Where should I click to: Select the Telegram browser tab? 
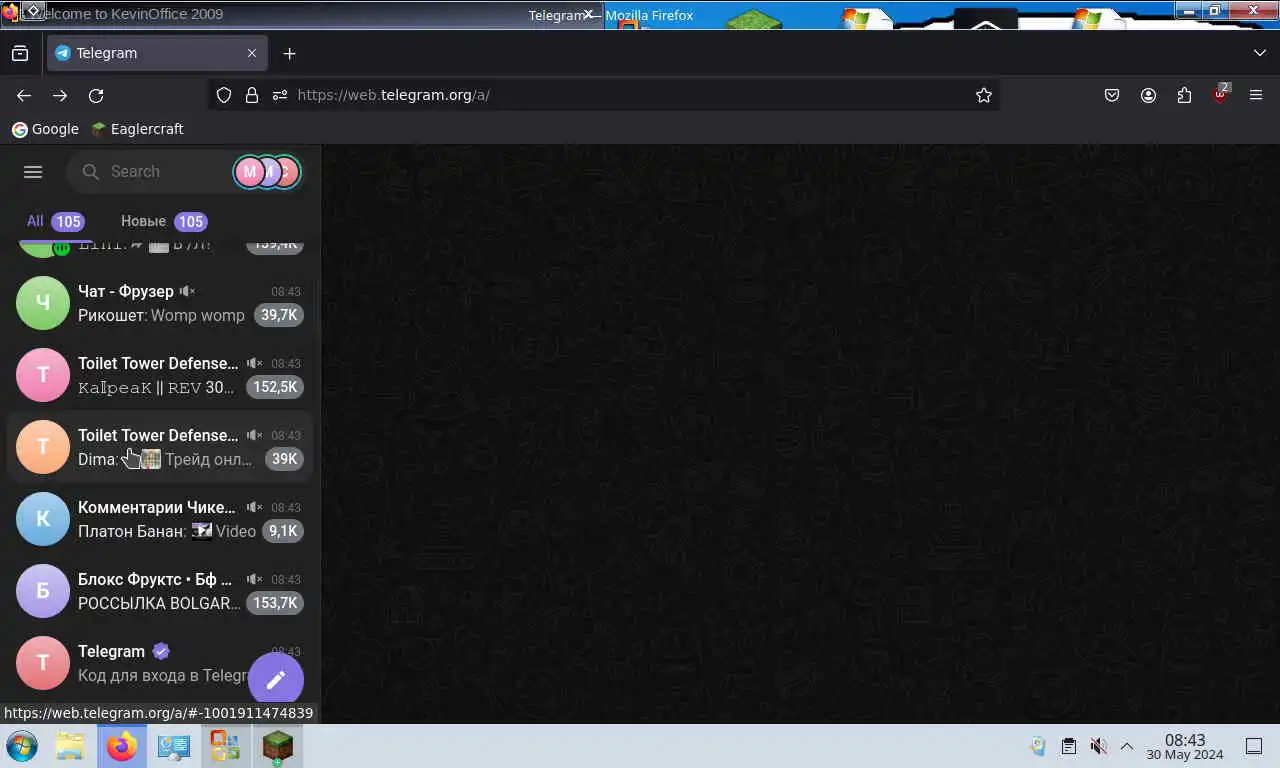click(x=157, y=53)
